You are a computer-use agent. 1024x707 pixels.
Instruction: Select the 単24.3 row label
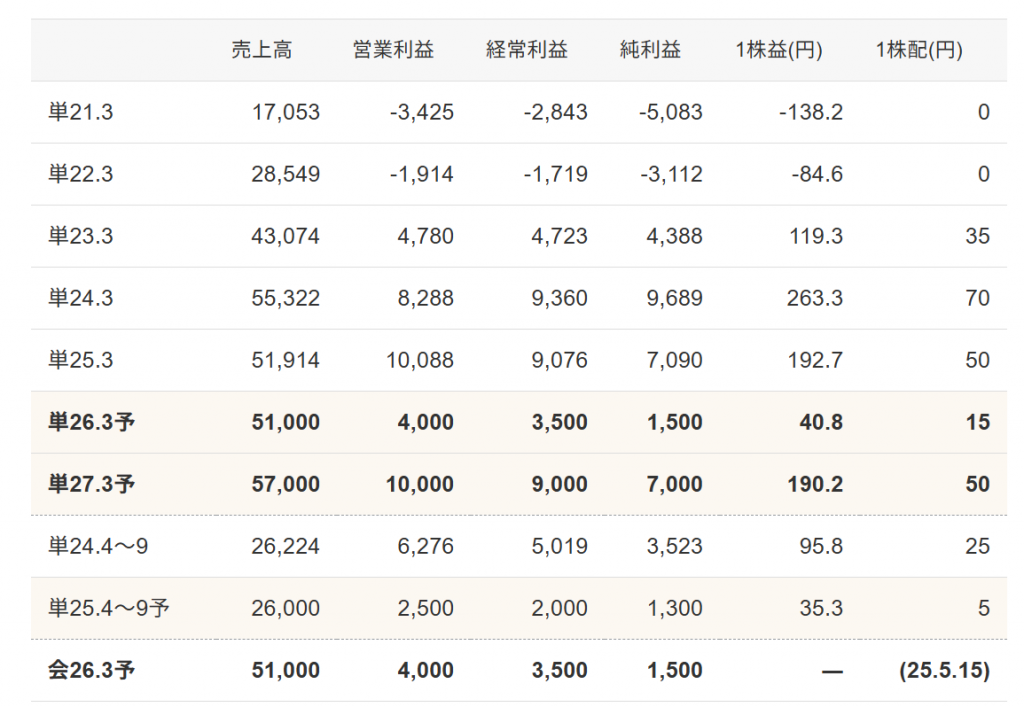pyautogui.click(x=80, y=298)
